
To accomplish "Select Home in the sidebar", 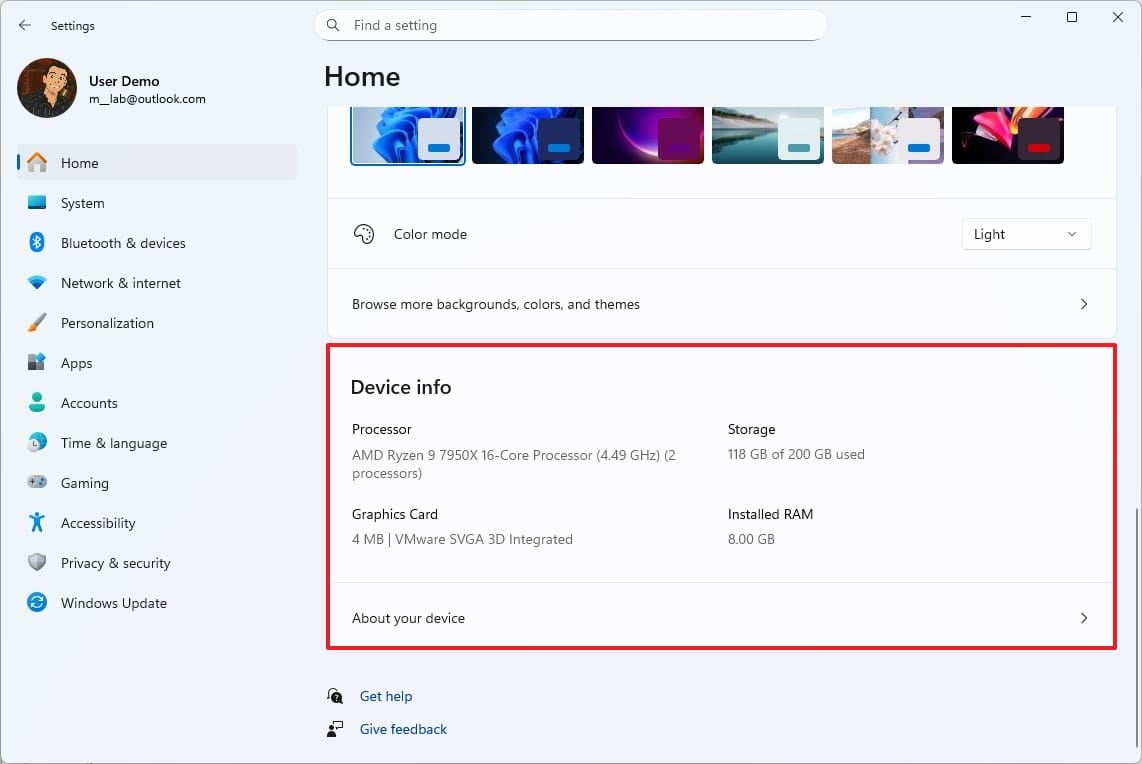I will point(79,163).
